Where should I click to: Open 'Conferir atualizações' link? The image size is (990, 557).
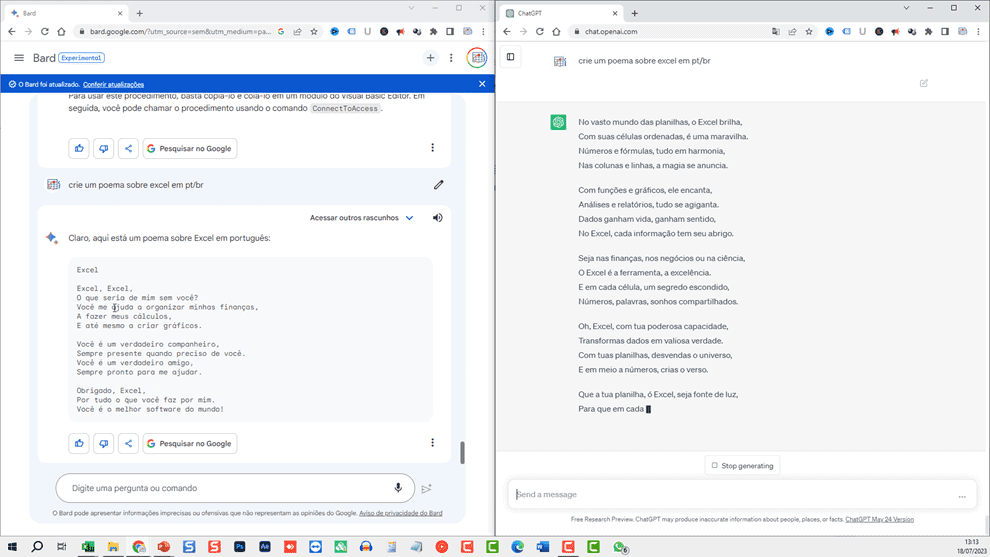pyautogui.click(x=113, y=84)
